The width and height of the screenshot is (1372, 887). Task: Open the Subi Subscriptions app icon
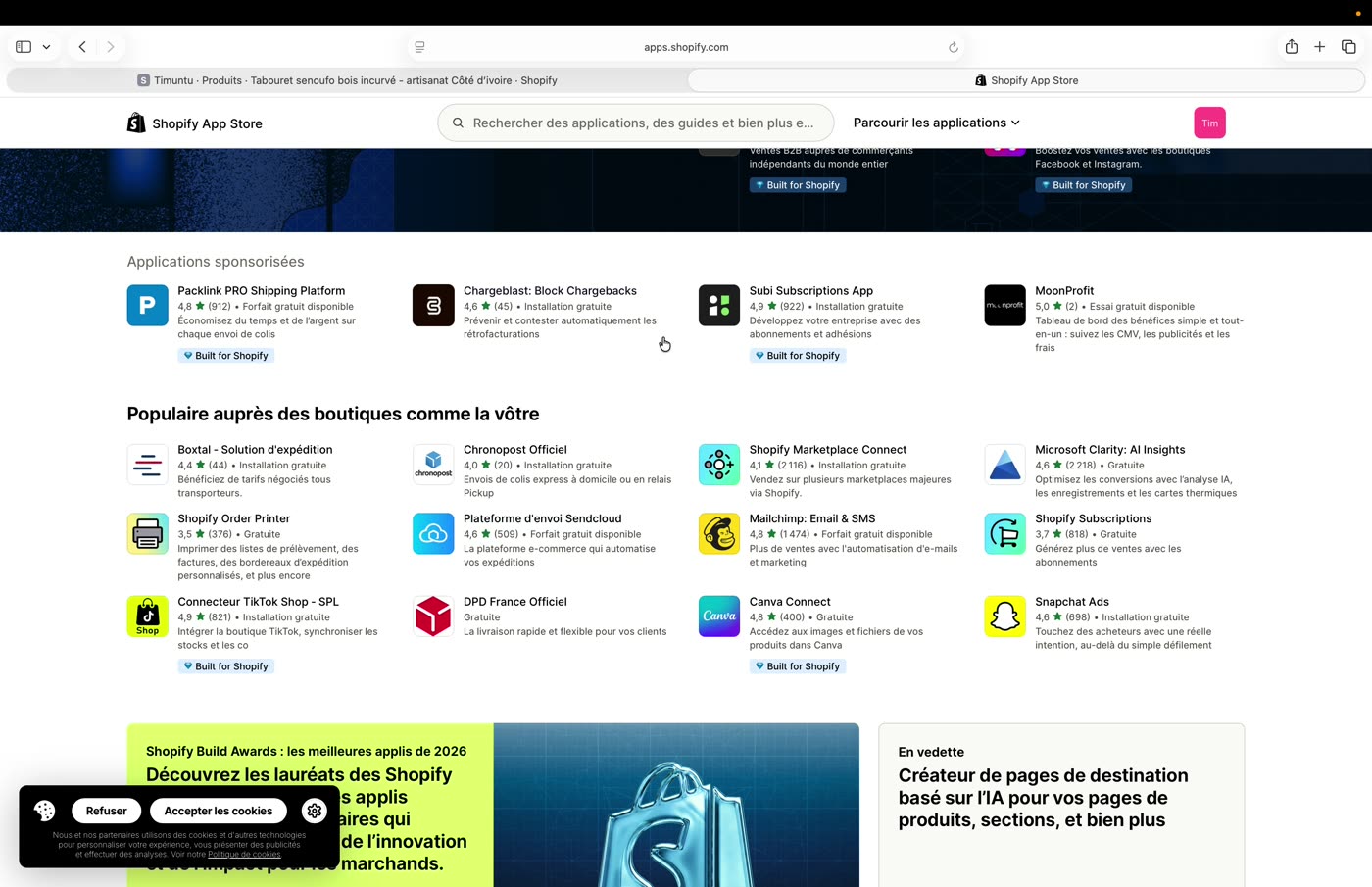coord(719,305)
